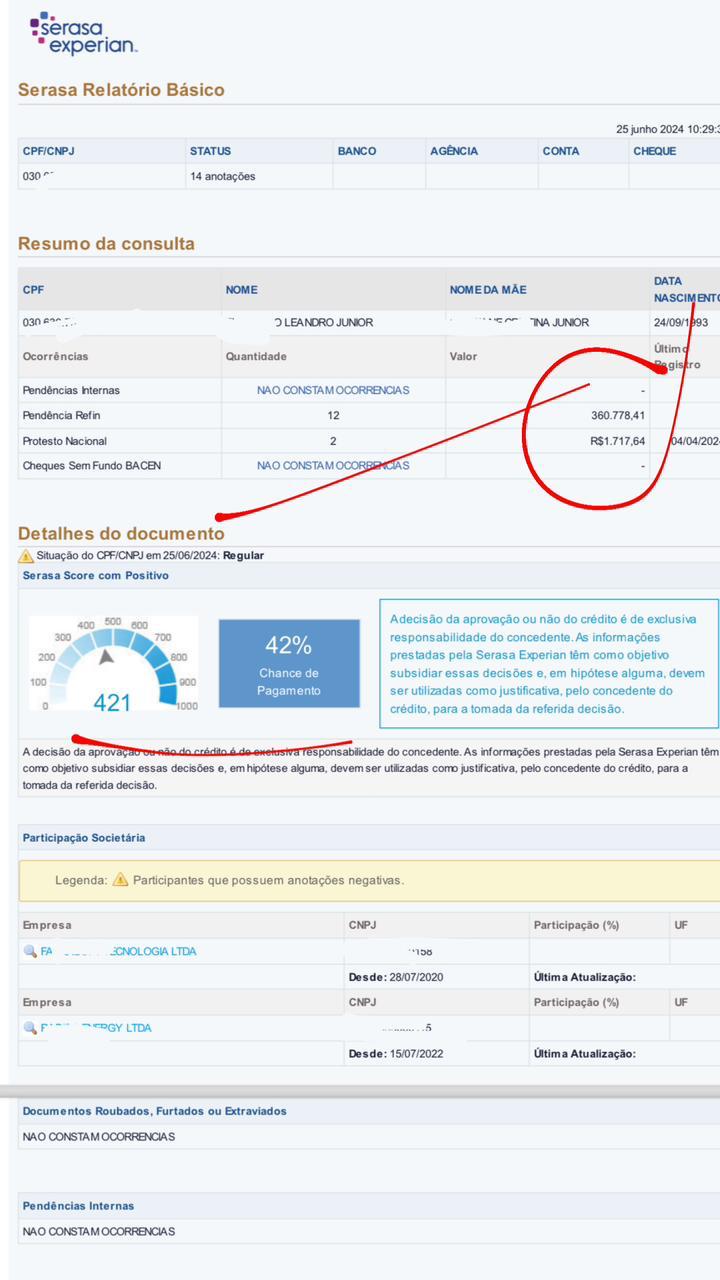Click the magnifier icon for the ENERGY LTDA company
The width and height of the screenshot is (720, 1280).
(x=30, y=1028)
